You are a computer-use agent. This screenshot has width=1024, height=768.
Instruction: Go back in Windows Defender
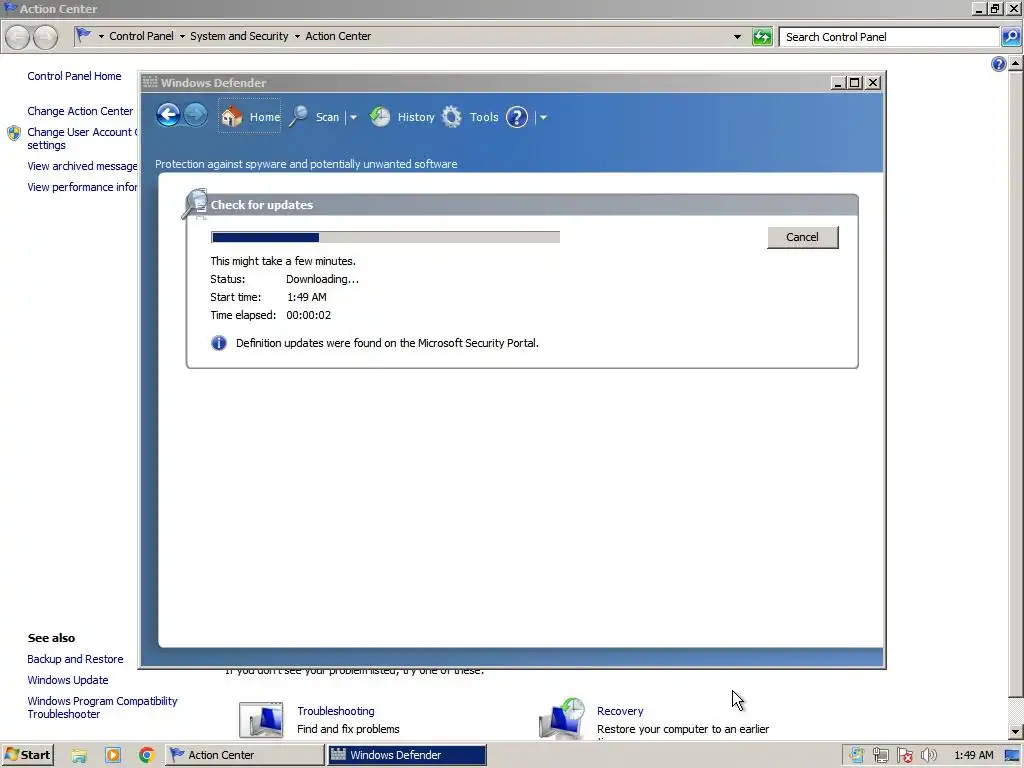tap(168, 116)
